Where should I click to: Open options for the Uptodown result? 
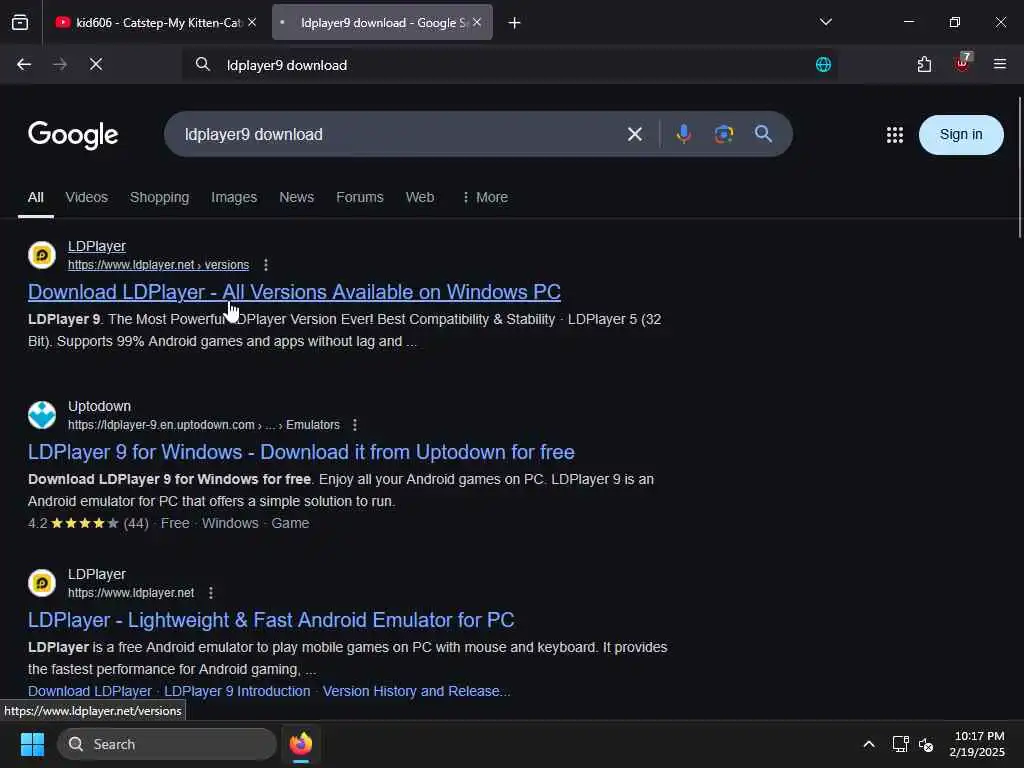click(x=355, y=425)
